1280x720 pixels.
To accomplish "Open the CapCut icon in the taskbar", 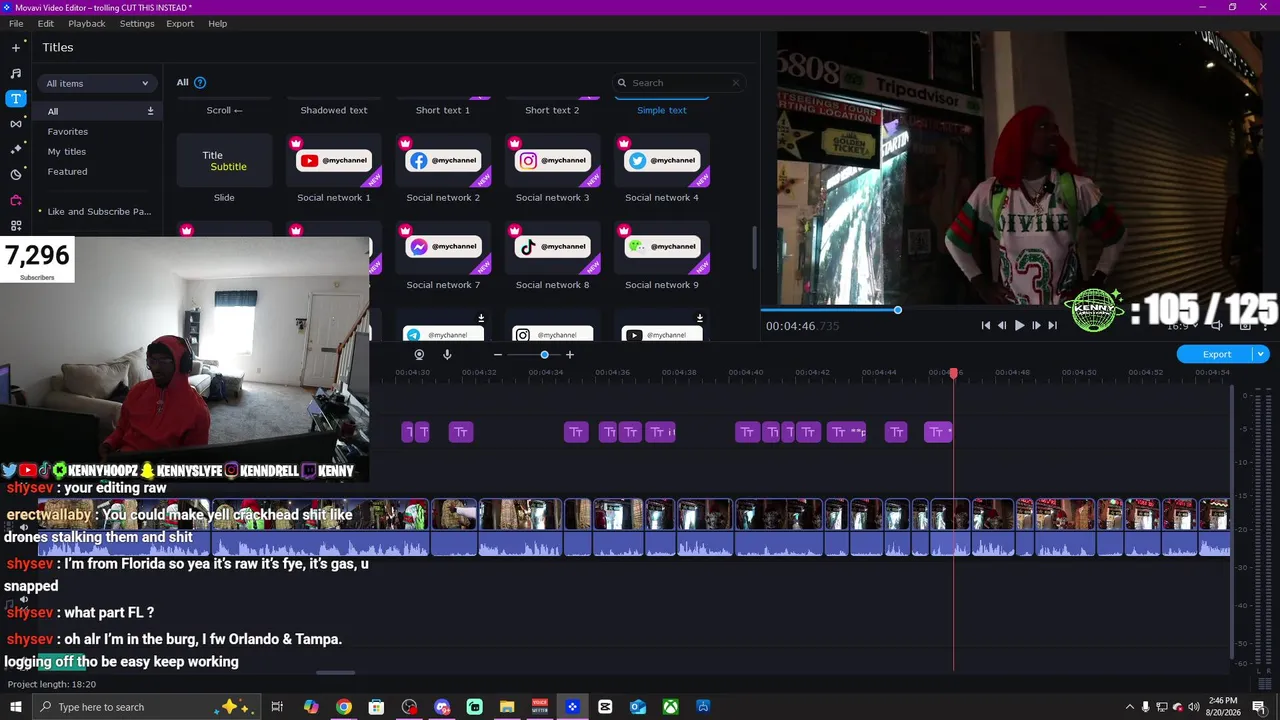I will tap(605, 707).
